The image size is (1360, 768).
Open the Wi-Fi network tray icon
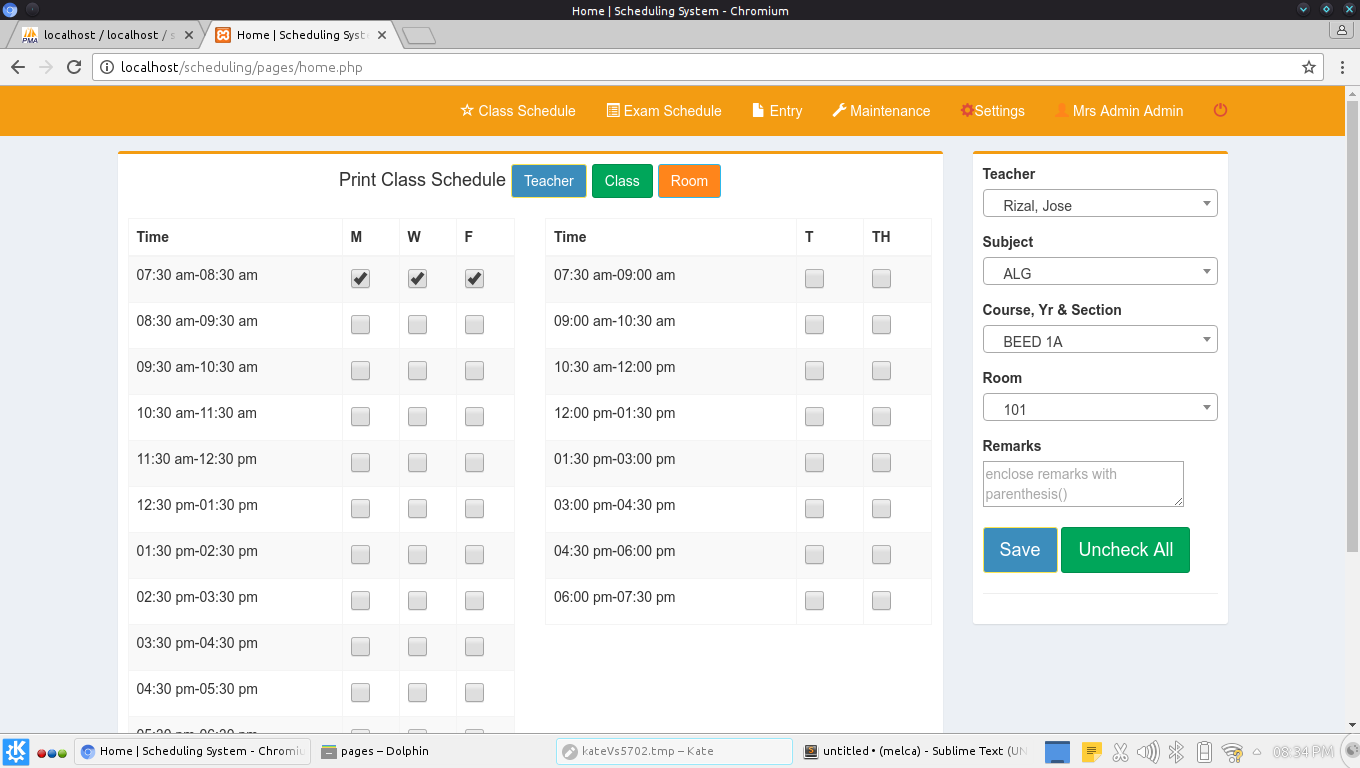(x=1233, y=751)
